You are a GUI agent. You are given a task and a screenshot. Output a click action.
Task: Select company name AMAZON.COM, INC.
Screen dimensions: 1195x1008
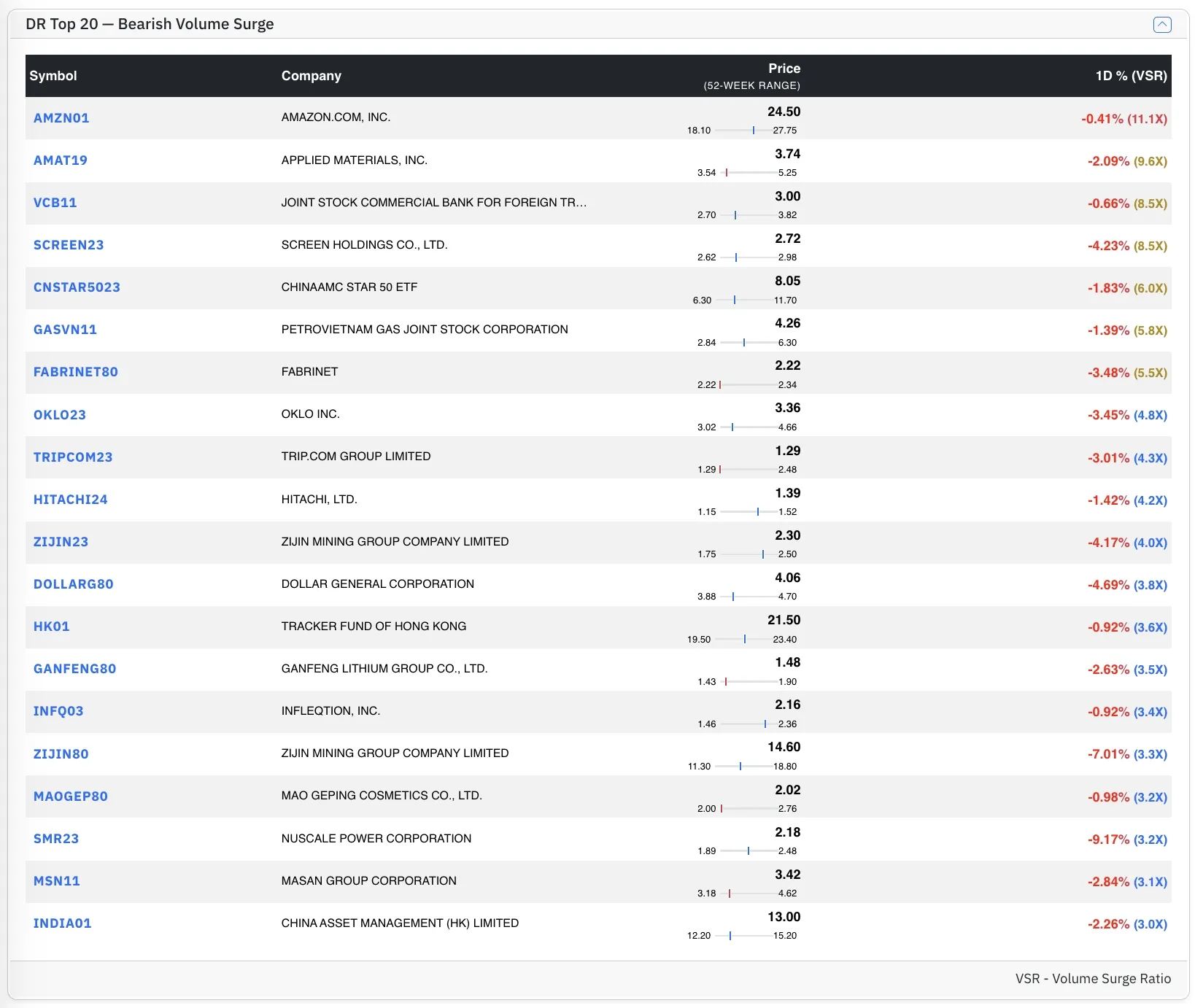click(x=336, y=117)
